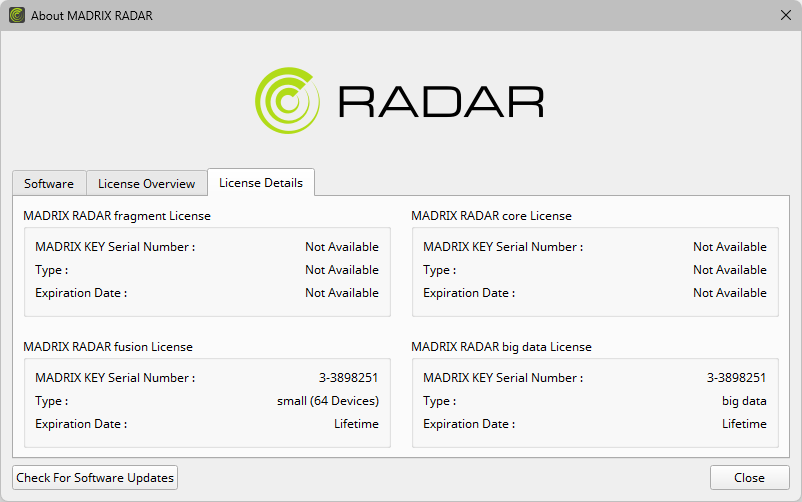The width and height of the screenshot is (802, 502).
Task: Select the License Details tab
Action: tap(261, 182)
